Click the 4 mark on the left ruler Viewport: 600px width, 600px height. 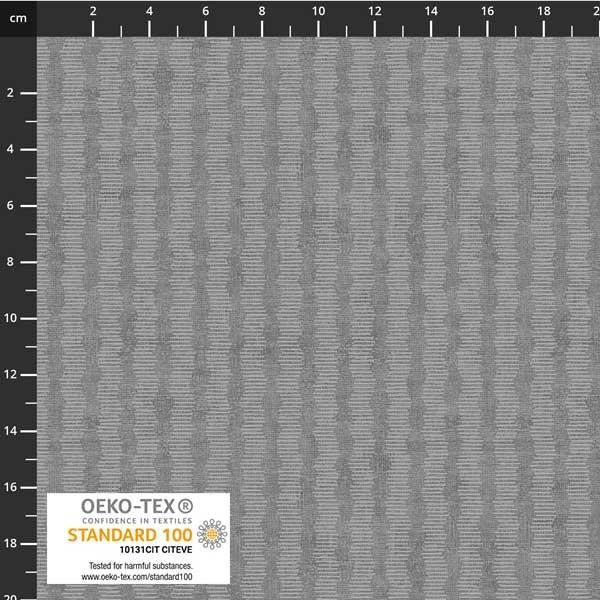[x=10, y=149]
